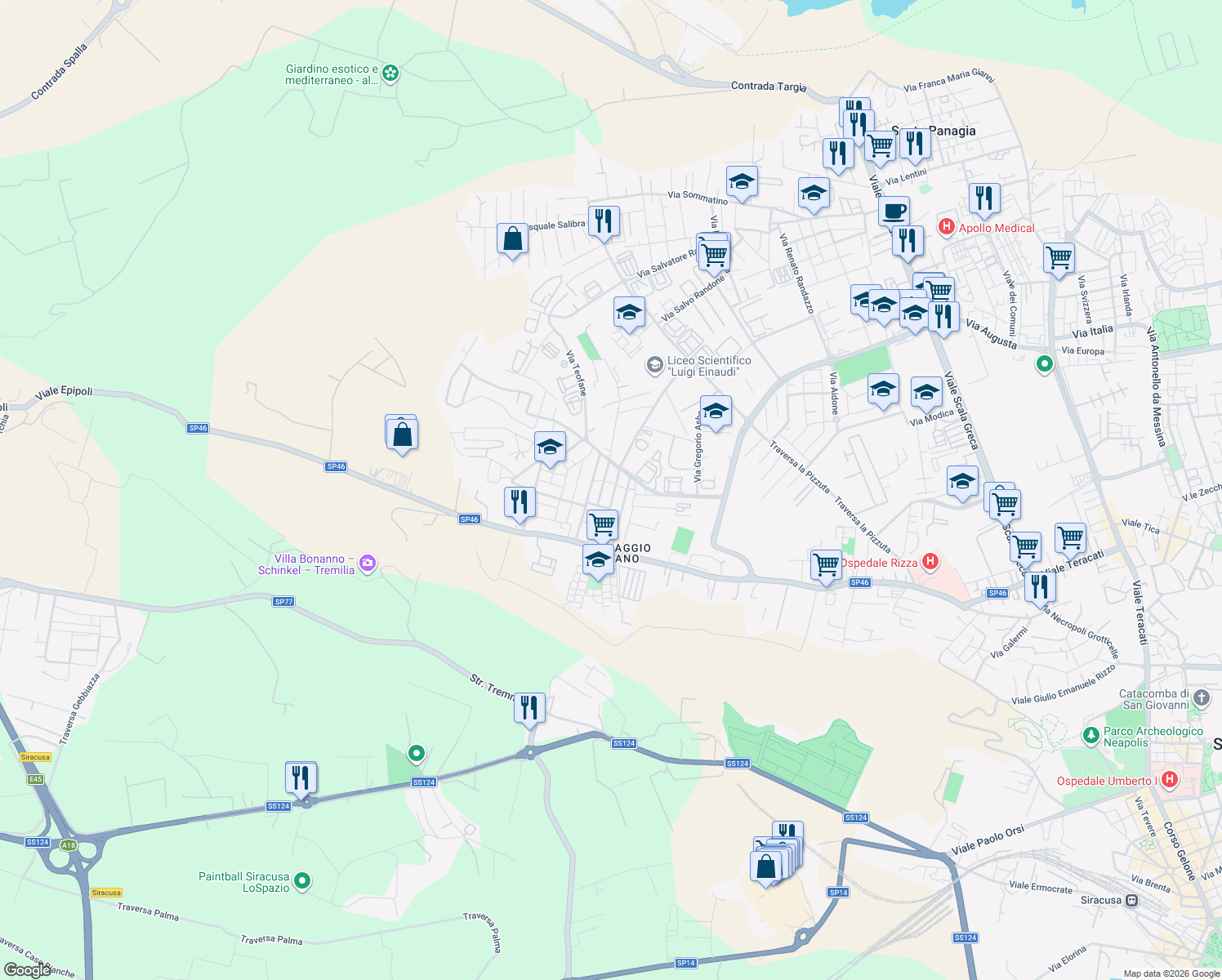1222x980 pixels.
Task: Click the Apollo Medical label
Action: point(997,228)
